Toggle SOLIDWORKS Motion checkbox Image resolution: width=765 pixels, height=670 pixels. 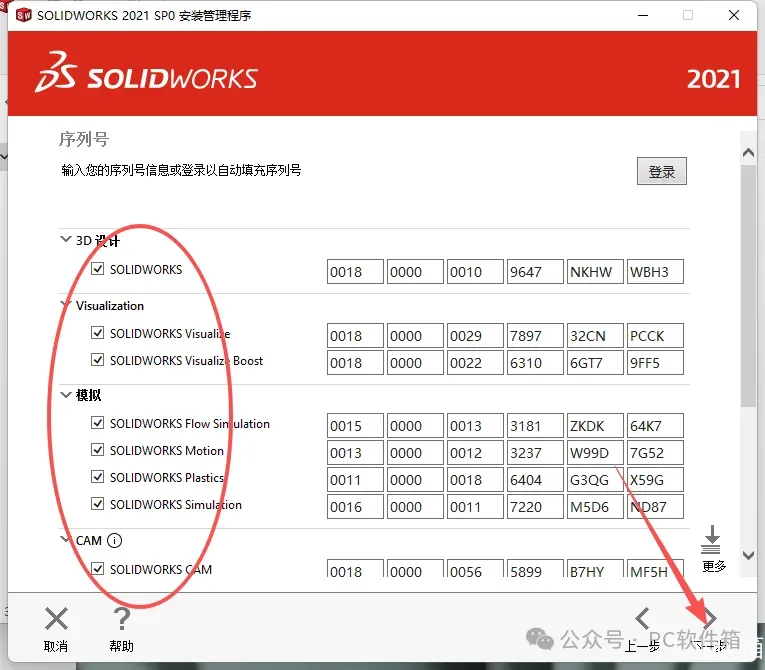pyautogui.click(x=98, y=449)
